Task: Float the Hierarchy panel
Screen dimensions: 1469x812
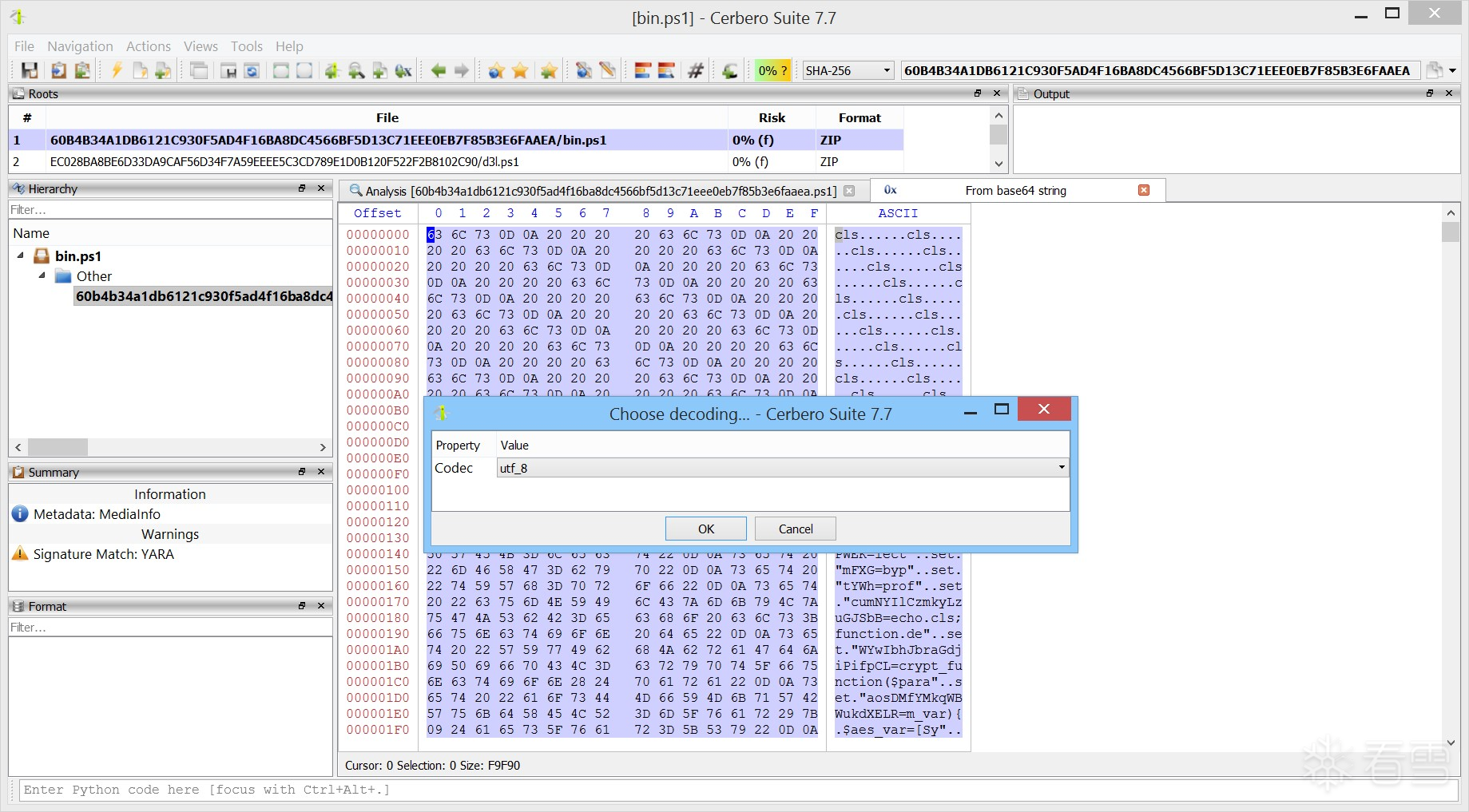Action: coord(302,188)
